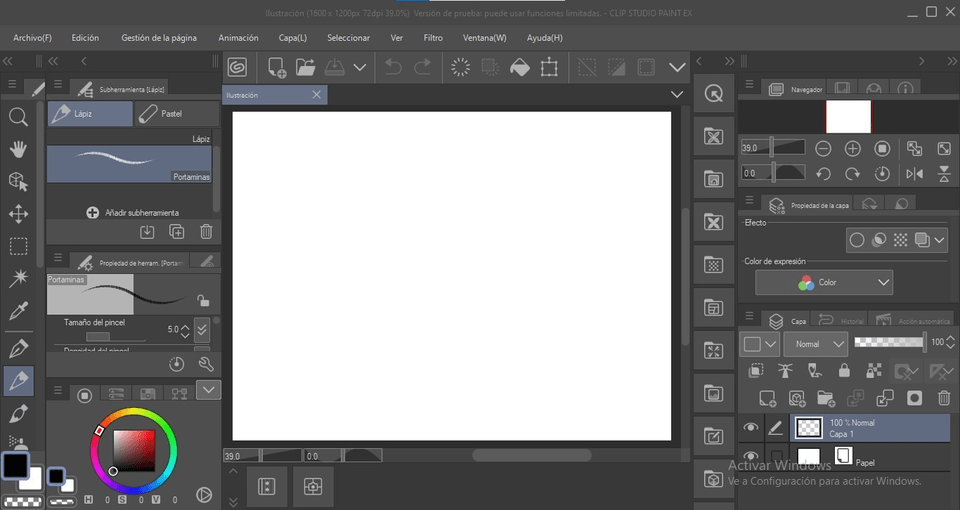
Task: Zoom out in the Navigator panel
Action: tap(823, 148)
